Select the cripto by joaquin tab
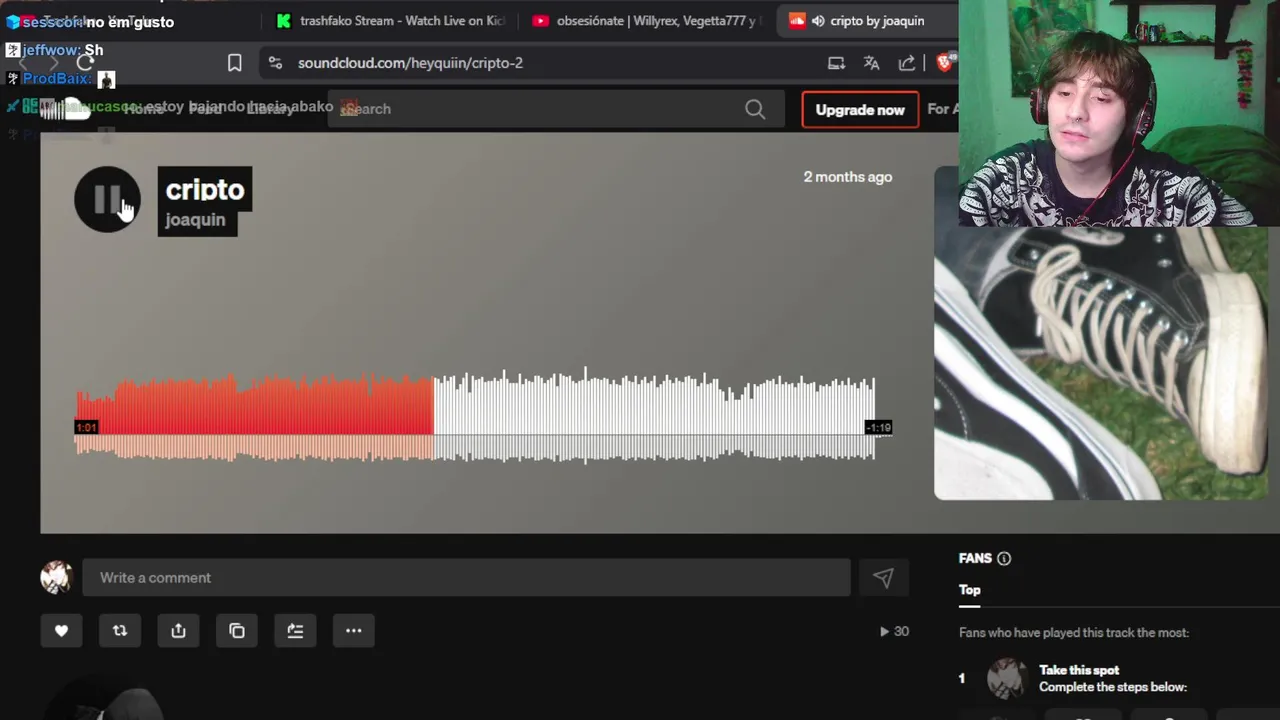Viewport: 1280px width, 720px height. (866, 21)
